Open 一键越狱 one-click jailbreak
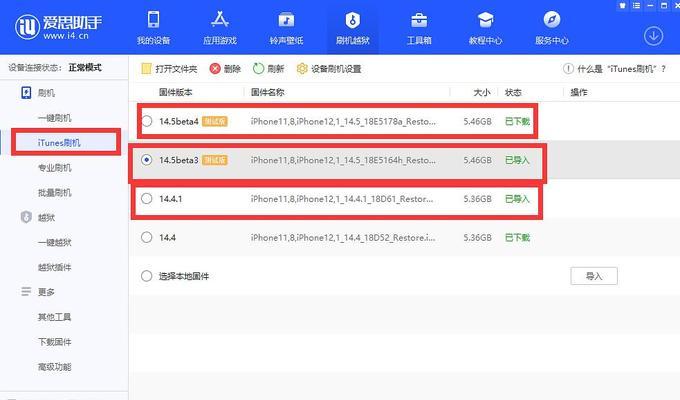The height and width of the screenshot is (400, 680). [55, 242]
